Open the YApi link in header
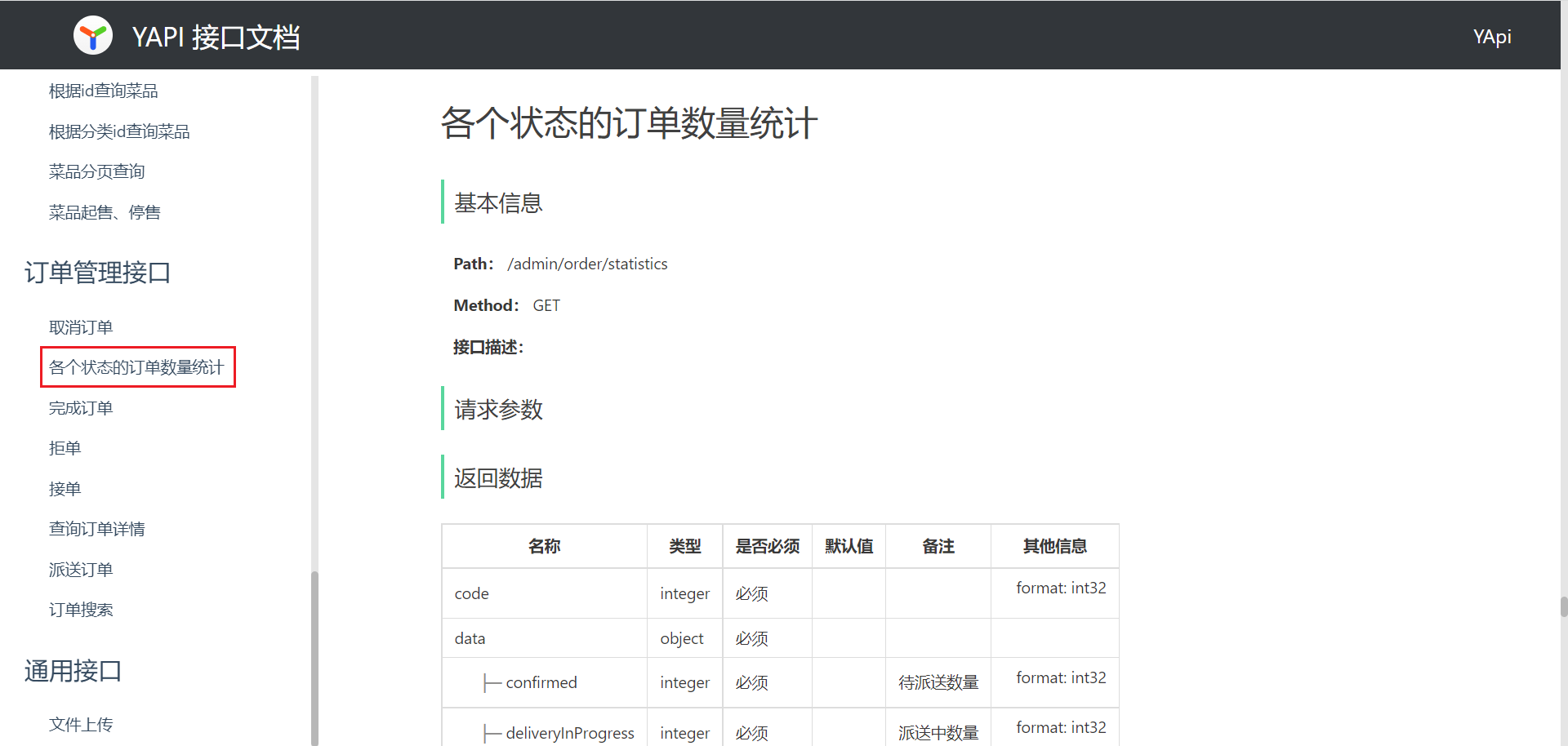The image size is (1568, 746). pos(1491,37)
